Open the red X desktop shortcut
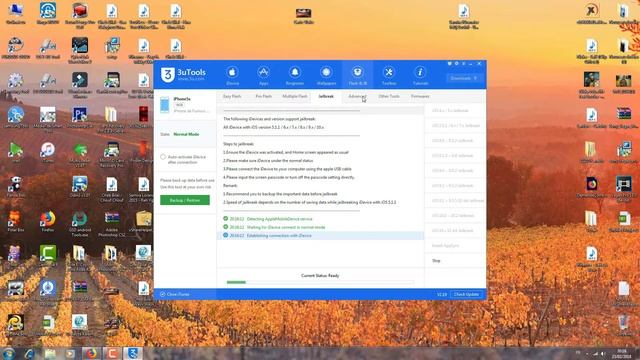640x360 pixels. [591, 13]
